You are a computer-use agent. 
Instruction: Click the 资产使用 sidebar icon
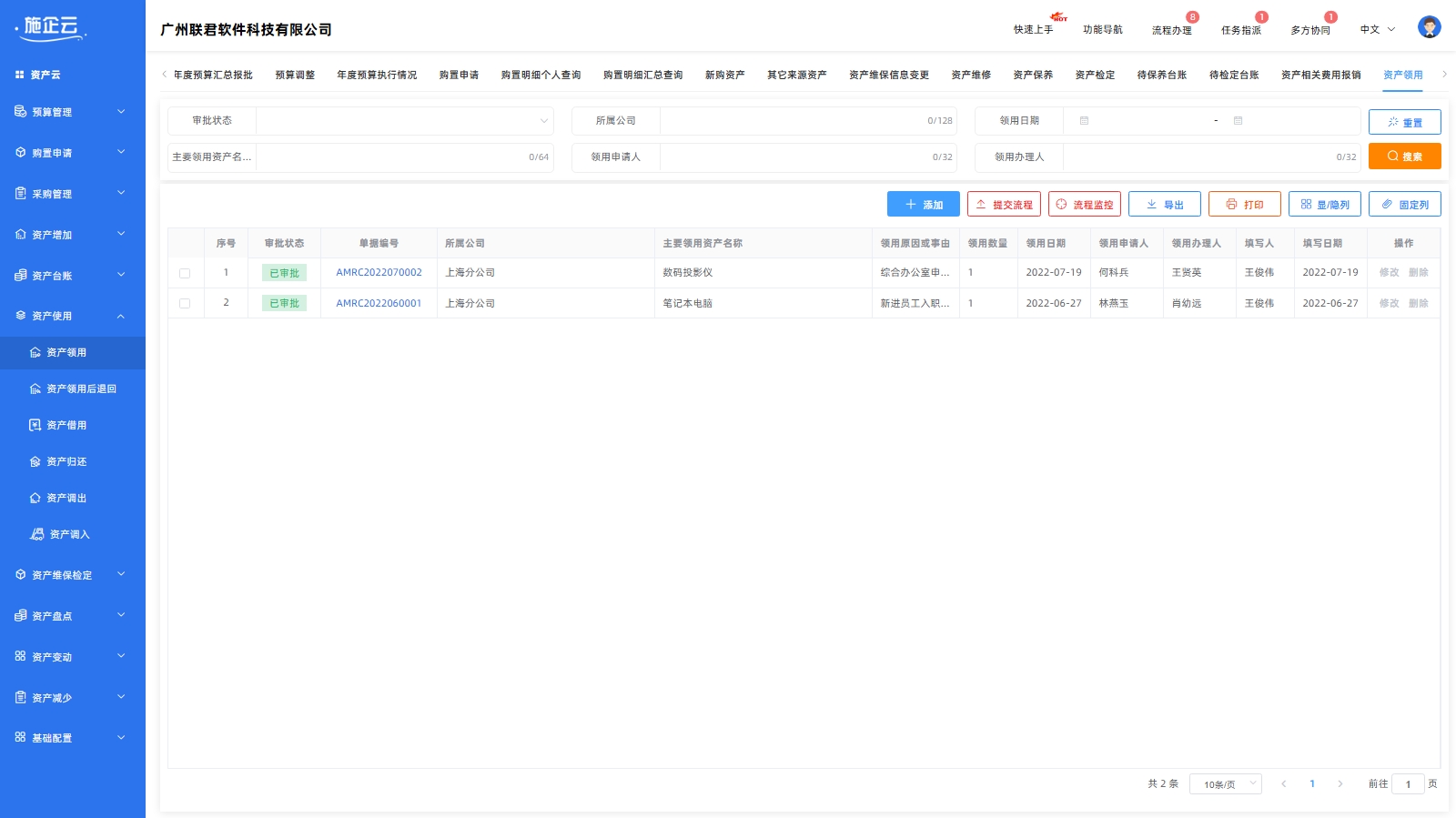coord(20,316)
